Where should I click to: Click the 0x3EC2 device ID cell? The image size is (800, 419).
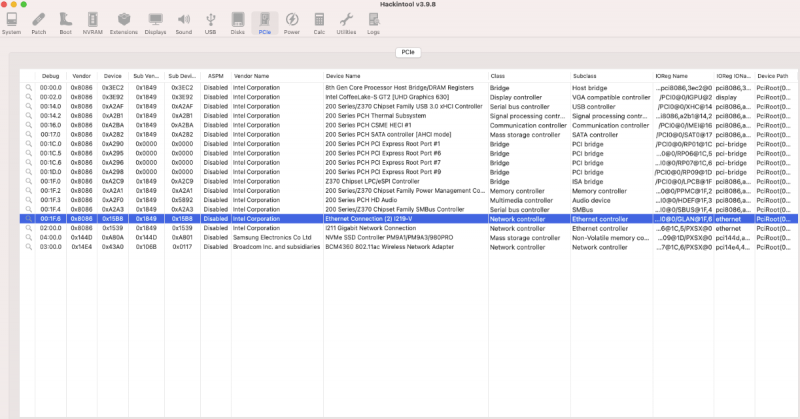tap(113, 88)
